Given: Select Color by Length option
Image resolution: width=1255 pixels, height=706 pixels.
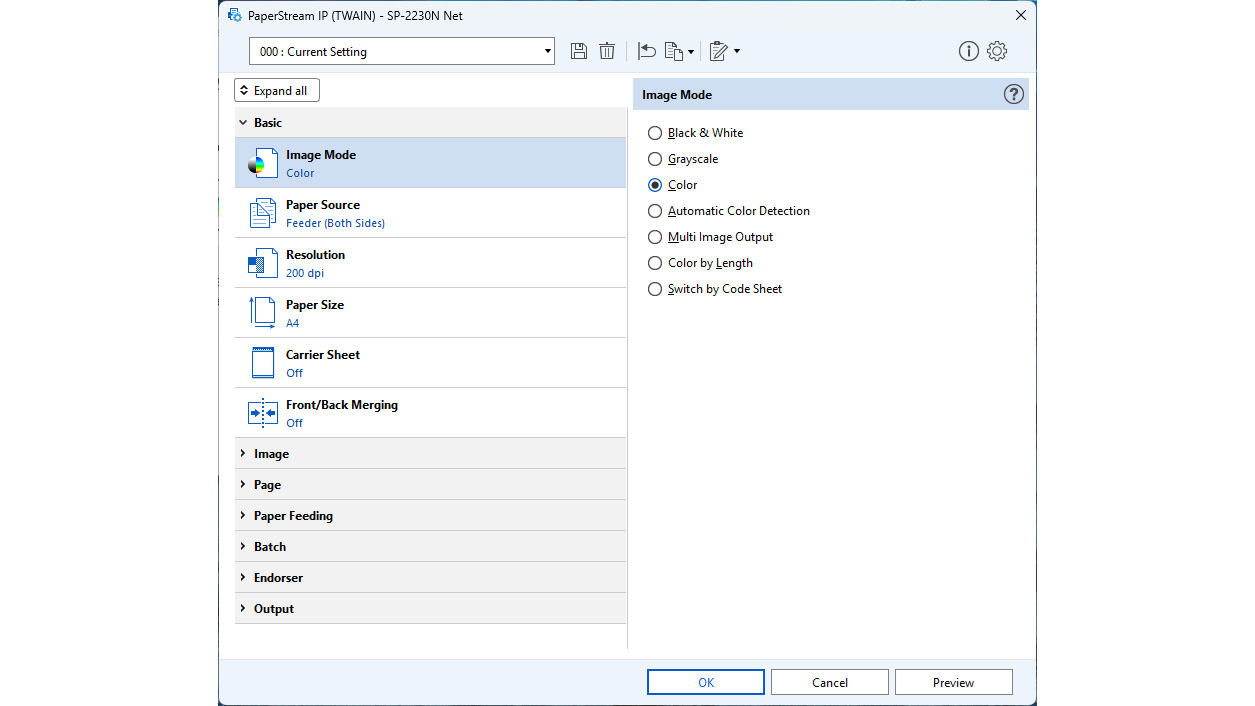Looking at the screenshot, I should click(655, 263).
